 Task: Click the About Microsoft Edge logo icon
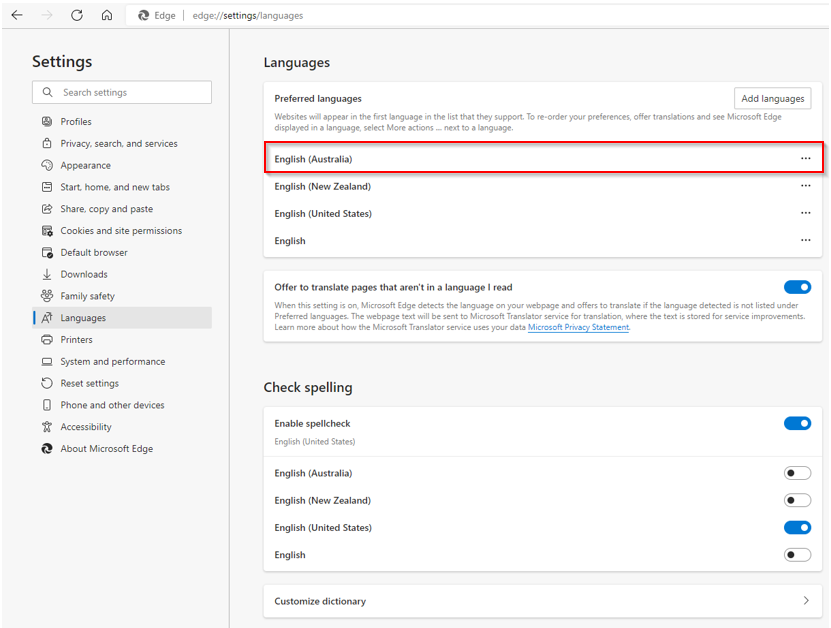pos(47,448)
